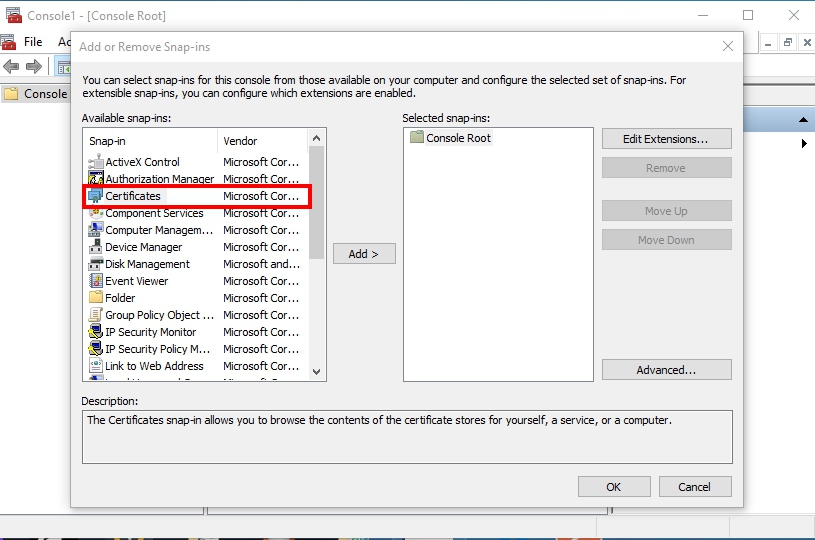Click the Console1 title bar application icon
The width and height of the screenshot is (815, 540).
coord(14,16)
